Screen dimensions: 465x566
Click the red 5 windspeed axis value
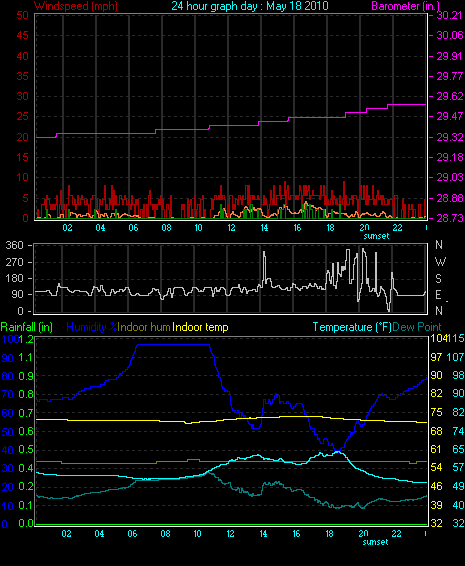pyautogui.click(x=25, y=198)
